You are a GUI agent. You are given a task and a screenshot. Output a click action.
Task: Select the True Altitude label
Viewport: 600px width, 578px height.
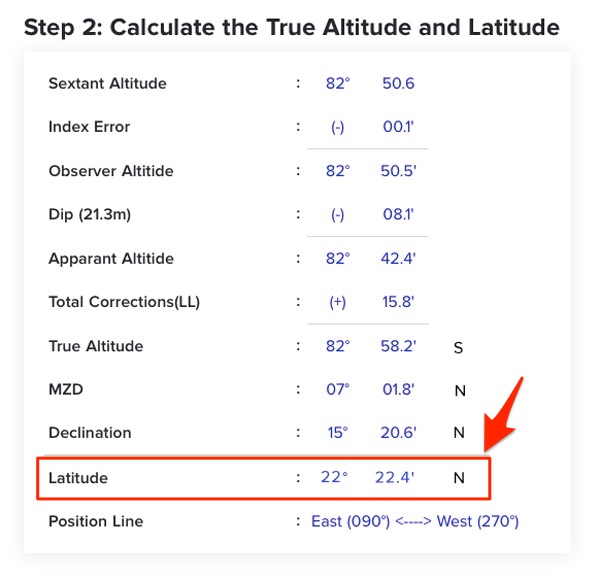[95, 346]
